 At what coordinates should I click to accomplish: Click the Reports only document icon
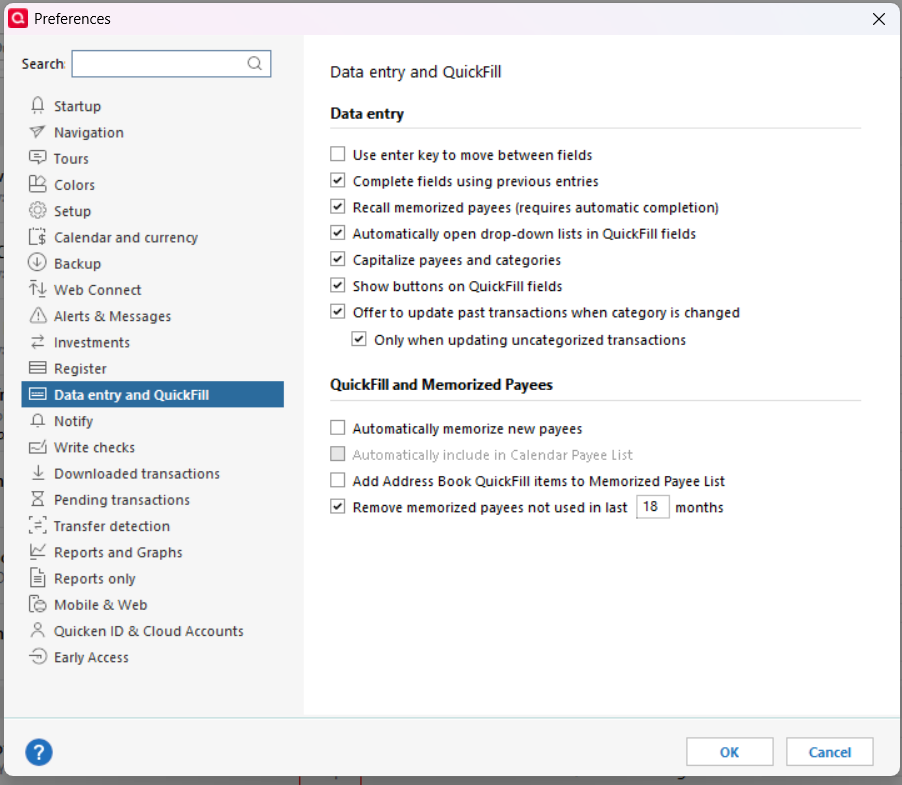(x=37, y=577)
